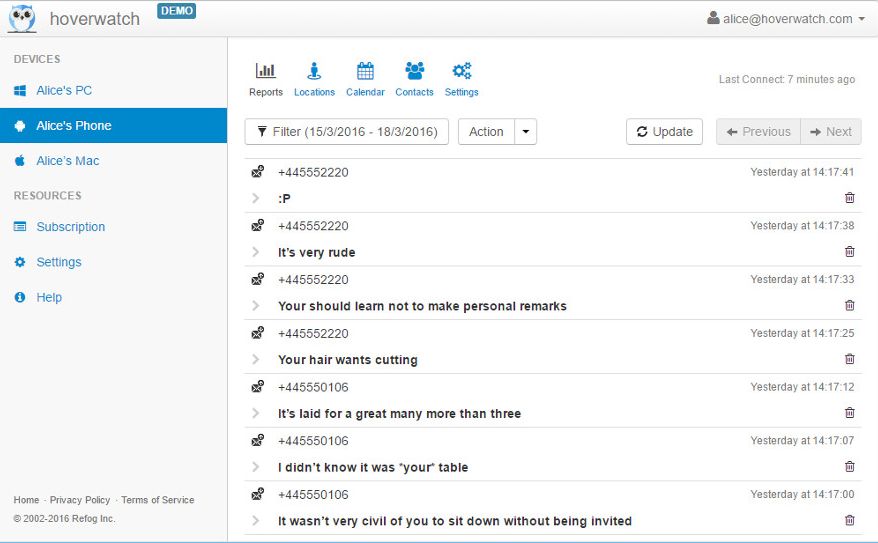
Task: Open the Subscription page
Action: coord(71,227)
